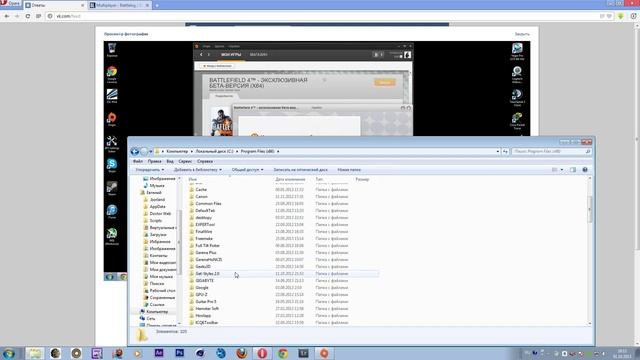Open the view options dropdown arrow
The image size is (640, 360).
[x=562, y=170]
